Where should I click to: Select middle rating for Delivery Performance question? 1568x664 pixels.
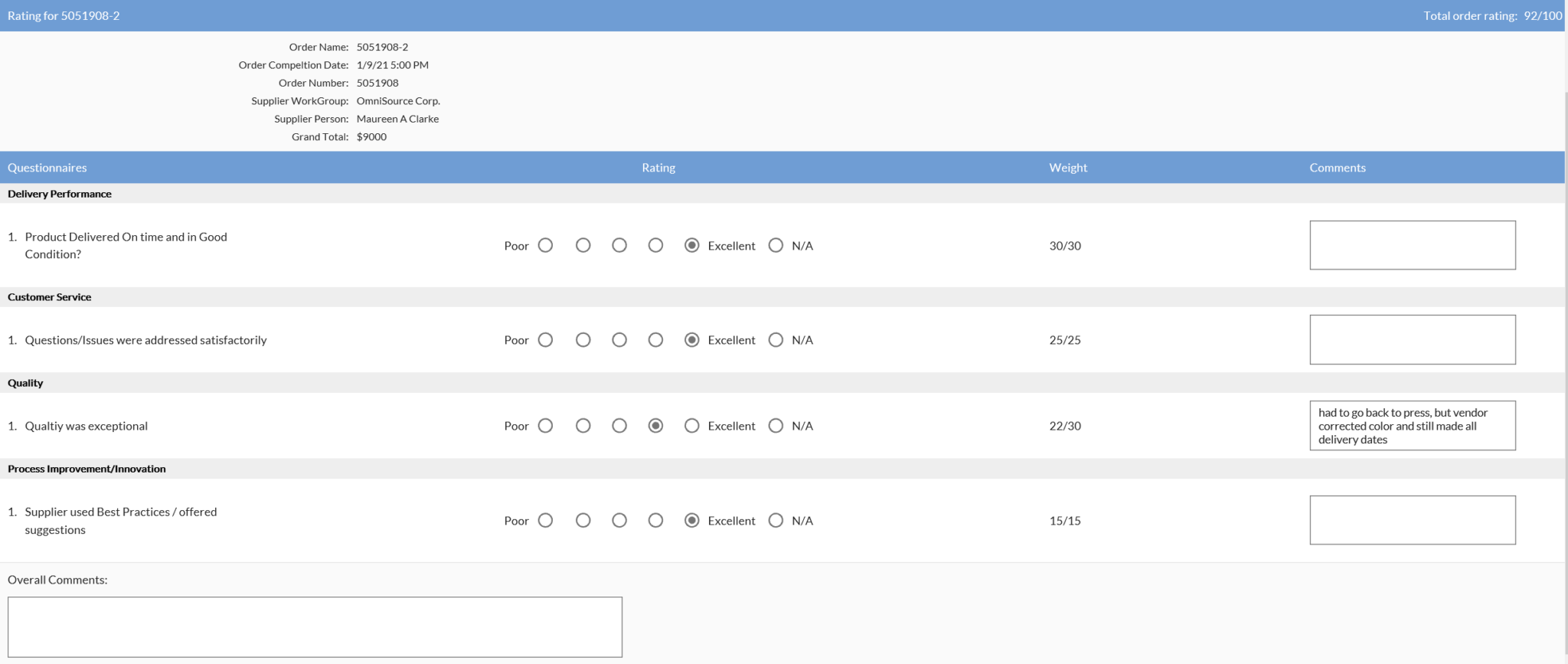point(619,245)
